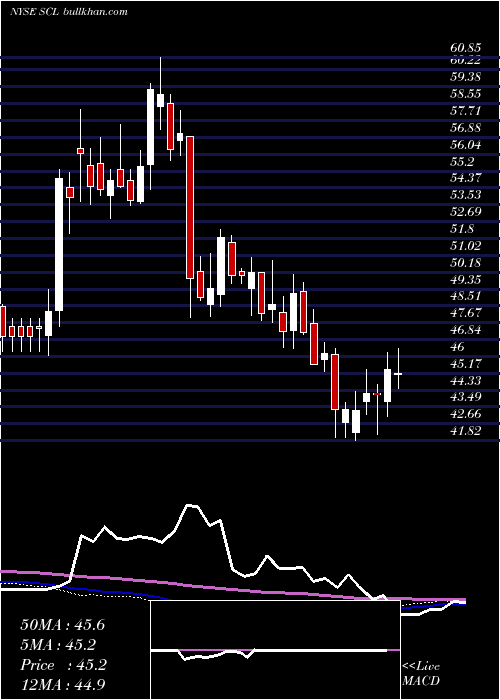Click the 'Price : 45.2' readout
This screenshot has height=700, width=500.
coord(63,665)
